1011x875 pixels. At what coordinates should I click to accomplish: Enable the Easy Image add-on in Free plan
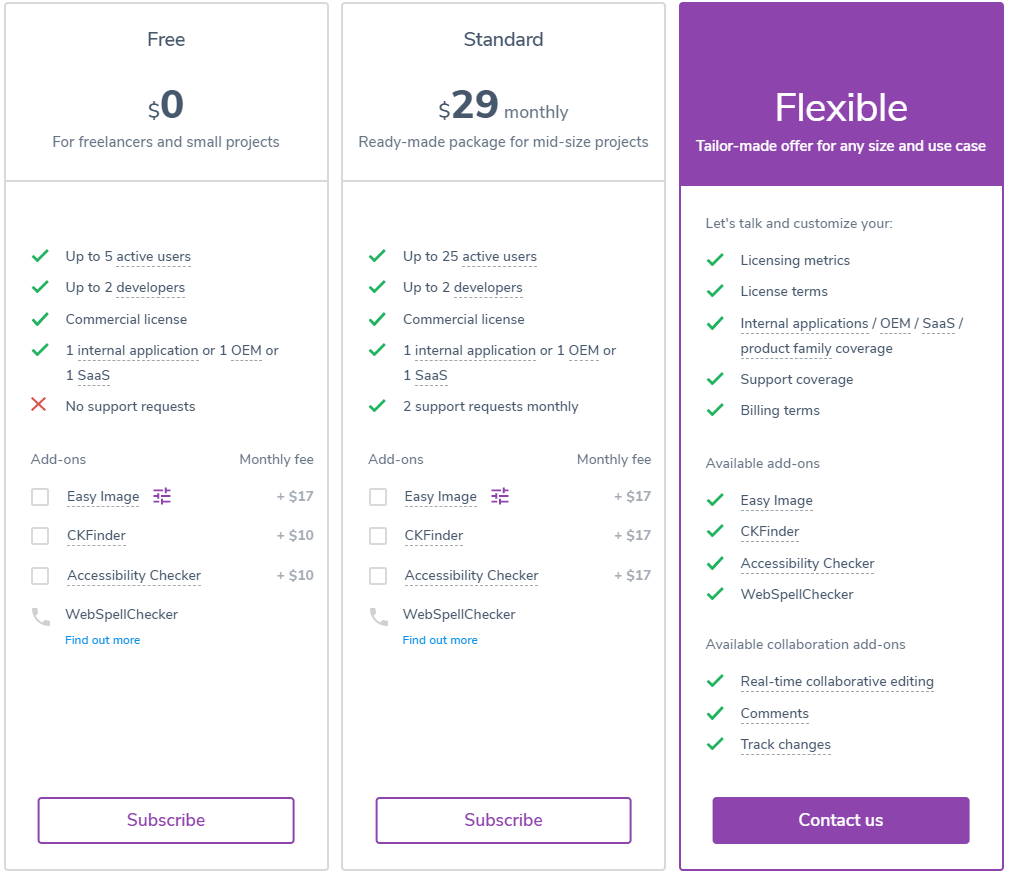[x=40, y=496]
